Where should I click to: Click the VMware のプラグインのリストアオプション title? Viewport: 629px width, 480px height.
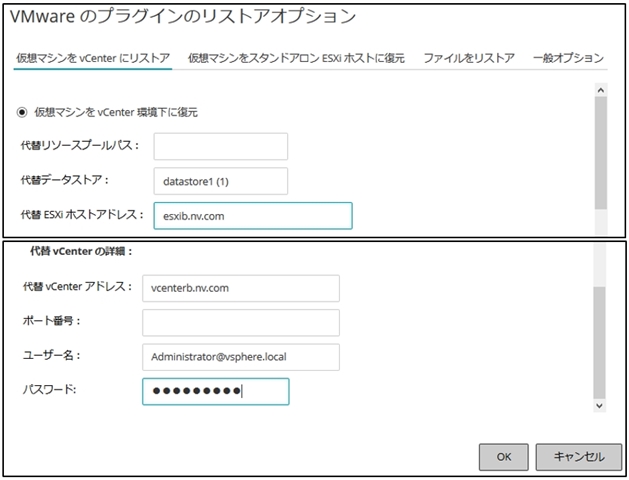(183, 16)
